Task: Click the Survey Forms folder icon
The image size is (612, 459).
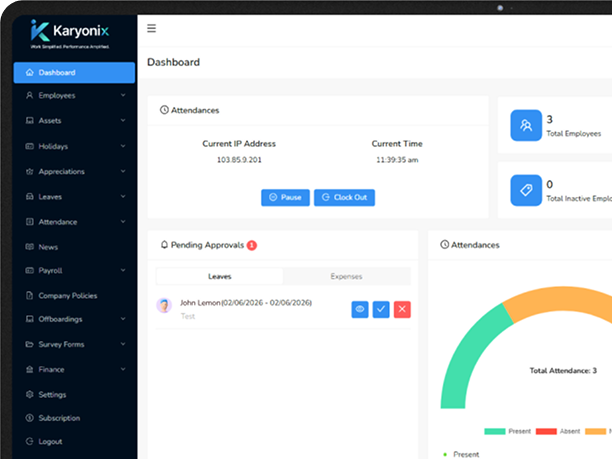Action: click(30, 344)
